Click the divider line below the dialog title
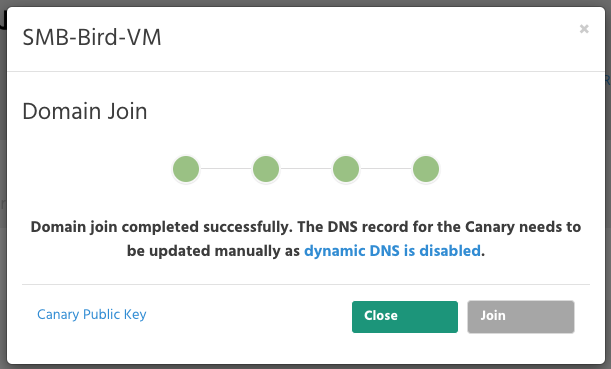611x369 pixels. (x=306, y=71)
